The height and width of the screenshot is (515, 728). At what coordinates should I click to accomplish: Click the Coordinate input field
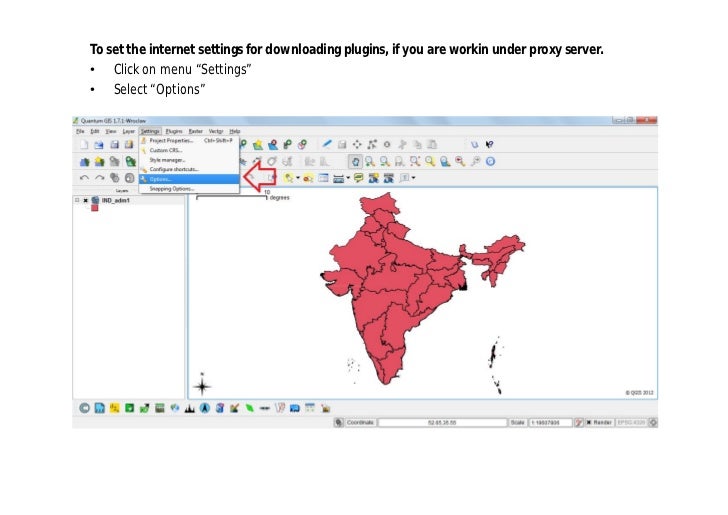pos(442,423)
